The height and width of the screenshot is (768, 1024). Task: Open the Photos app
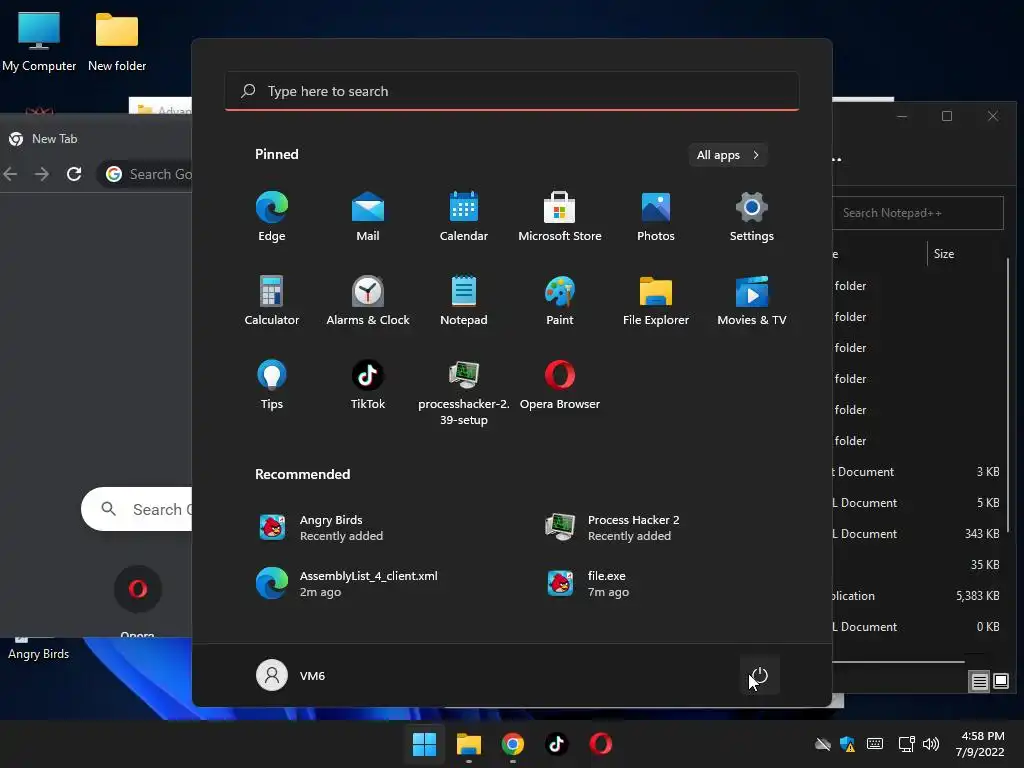pos(656,217)
